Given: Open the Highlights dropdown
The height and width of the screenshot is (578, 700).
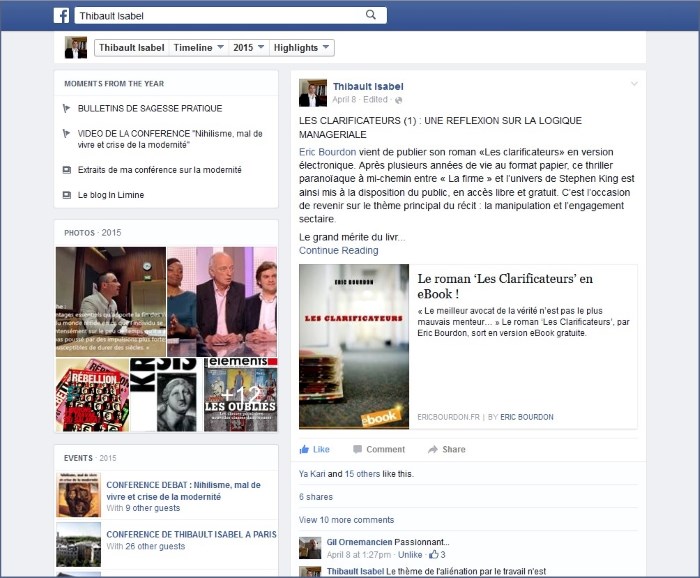Looking at the screenshot, I should pos(301,48).
